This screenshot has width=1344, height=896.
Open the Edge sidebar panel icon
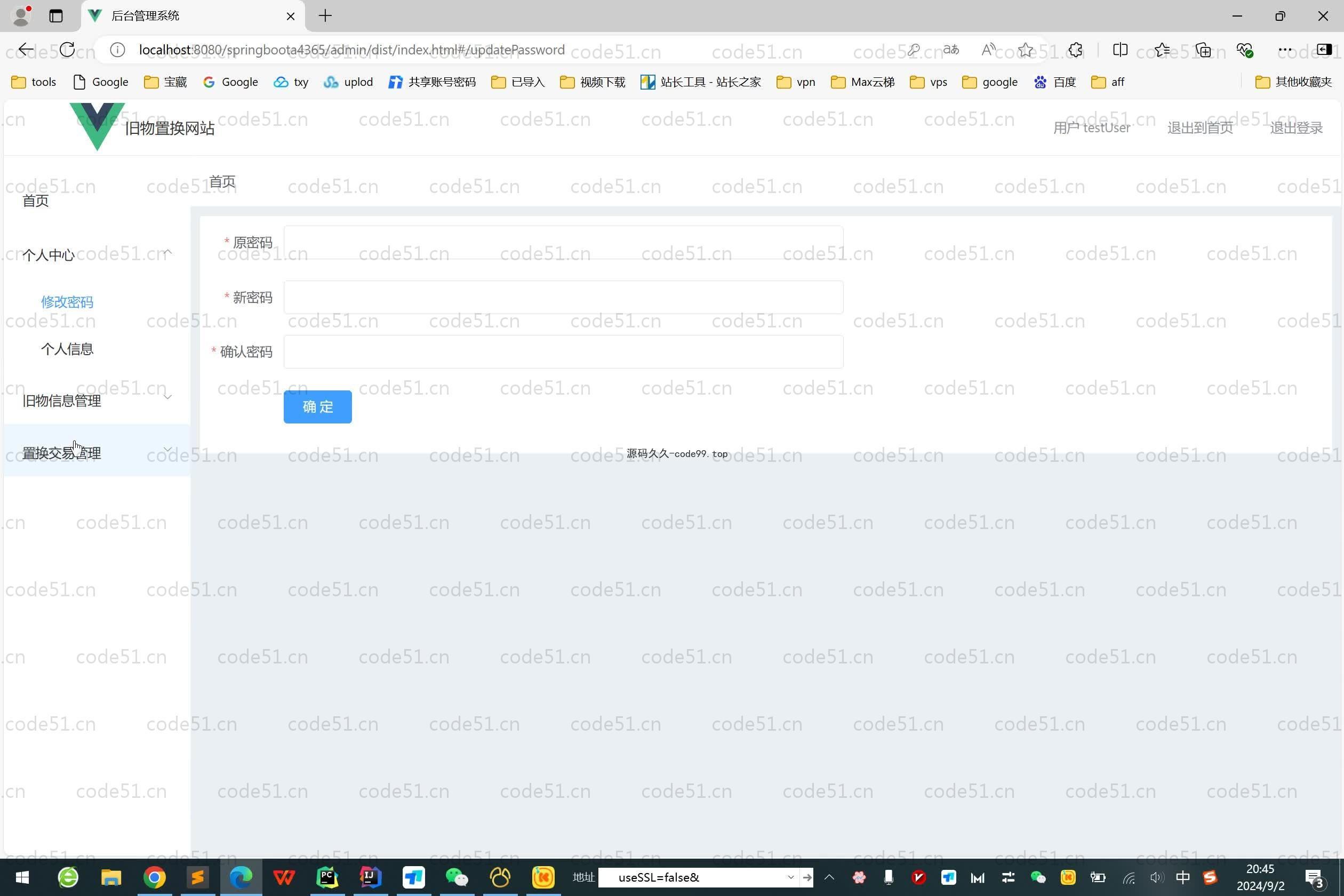1324,50
